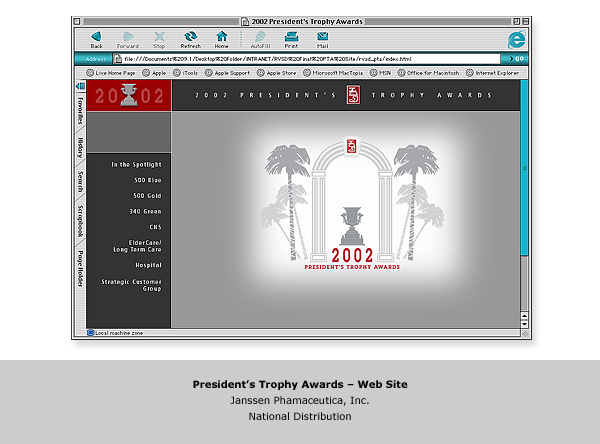This screenshot has width=600, height=444.
Task: Click the window collapse box in title bar
Action: click(525, 21)
